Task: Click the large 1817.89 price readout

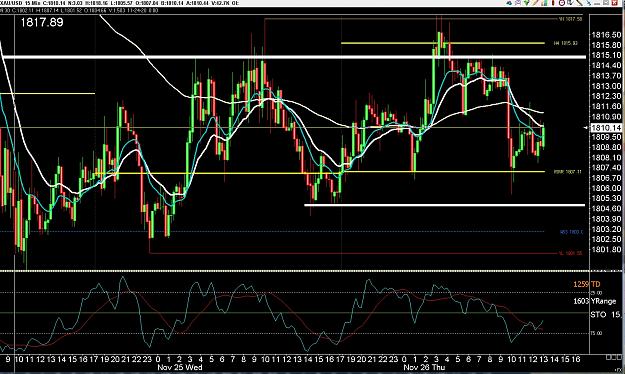Action: click(42, 22)
